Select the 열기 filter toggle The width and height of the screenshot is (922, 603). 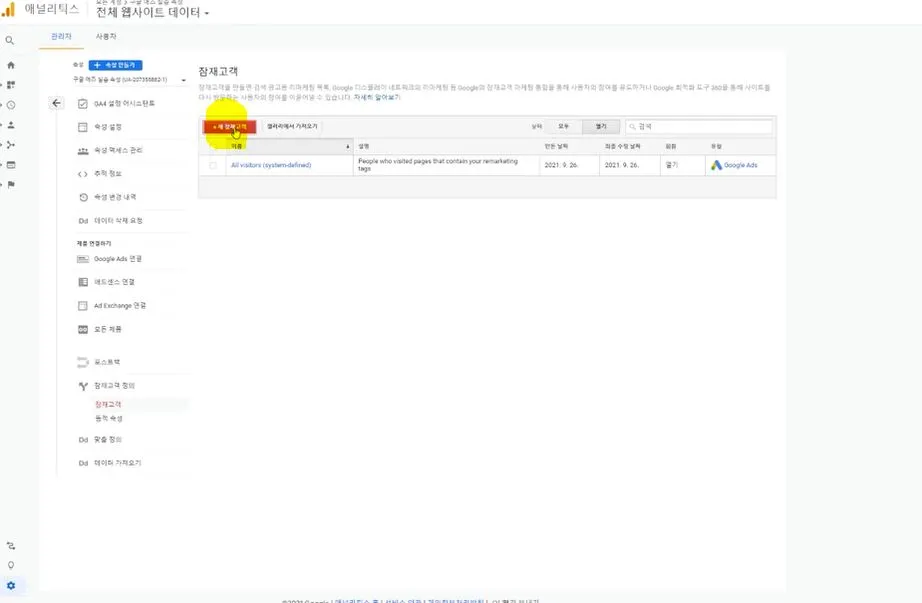601,126
